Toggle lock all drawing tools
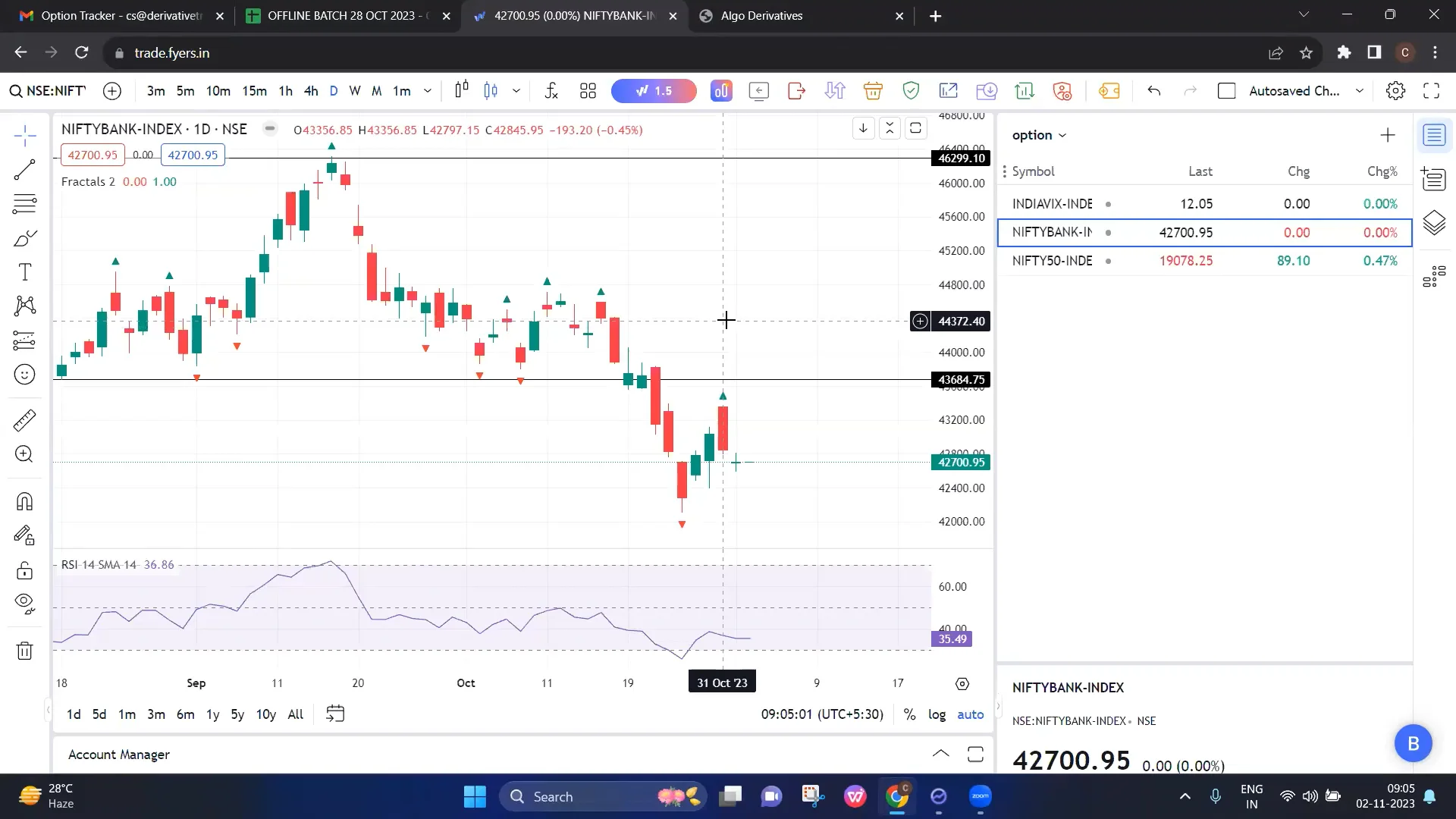 point(24,570)
